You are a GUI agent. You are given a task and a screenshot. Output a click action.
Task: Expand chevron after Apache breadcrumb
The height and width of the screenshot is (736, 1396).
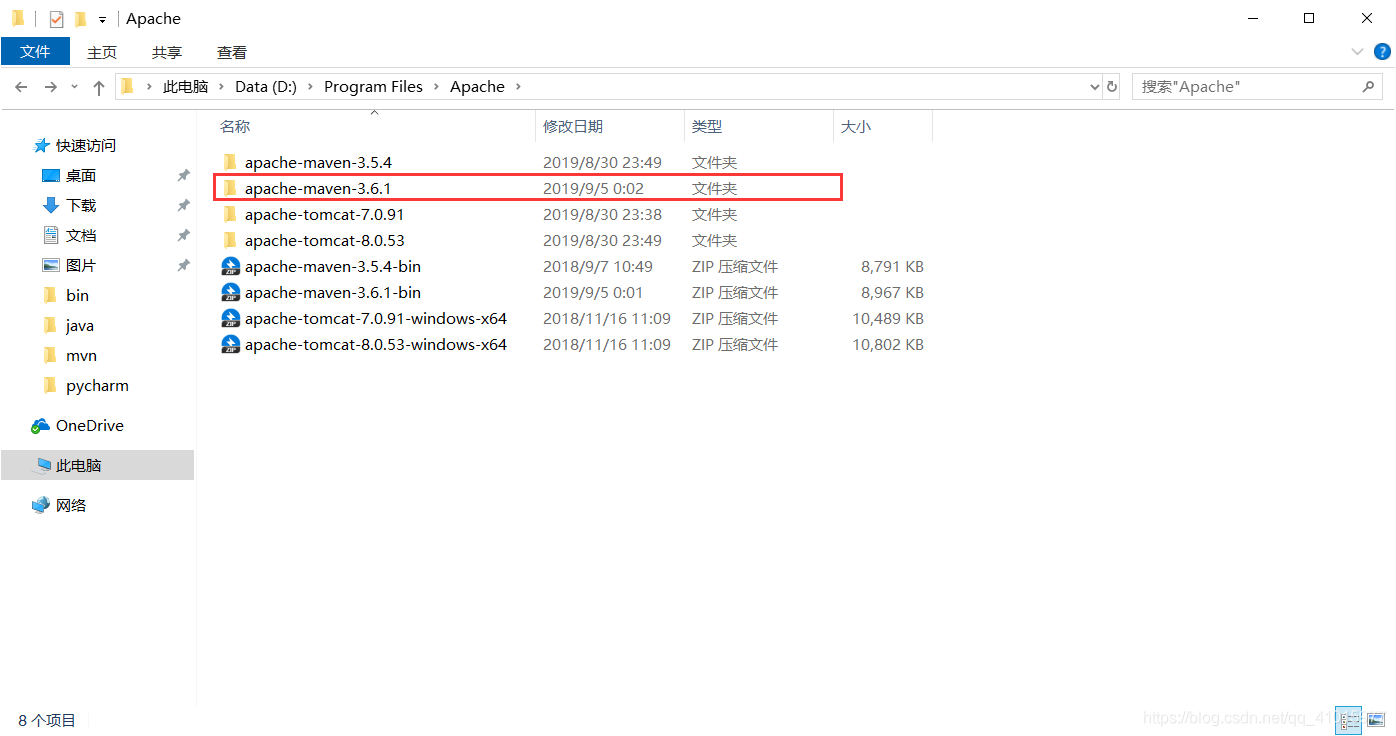tap(518, 87)
